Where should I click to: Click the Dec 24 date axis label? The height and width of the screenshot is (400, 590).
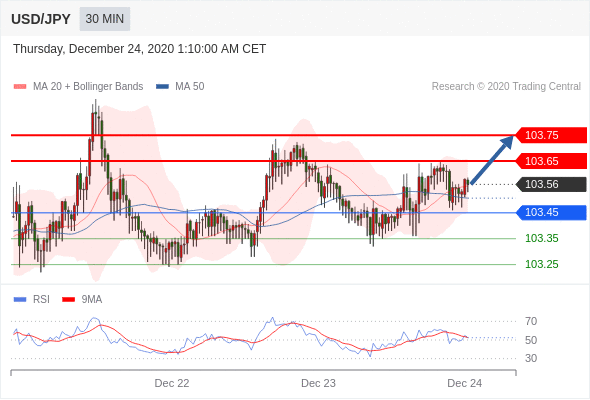coord(464,383)
